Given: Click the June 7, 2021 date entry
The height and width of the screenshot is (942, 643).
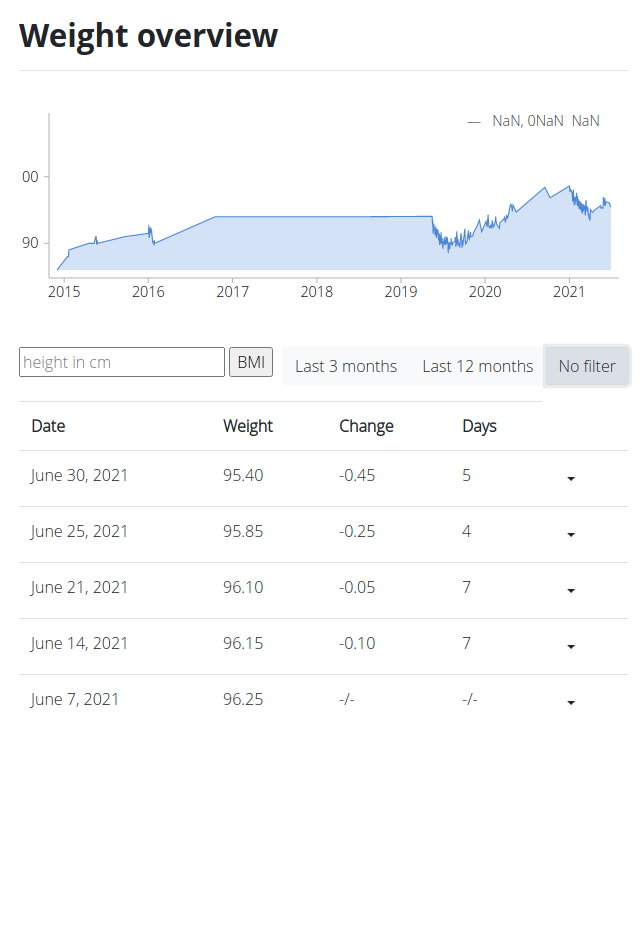Looking at the screenshot, I should [72, 699].
